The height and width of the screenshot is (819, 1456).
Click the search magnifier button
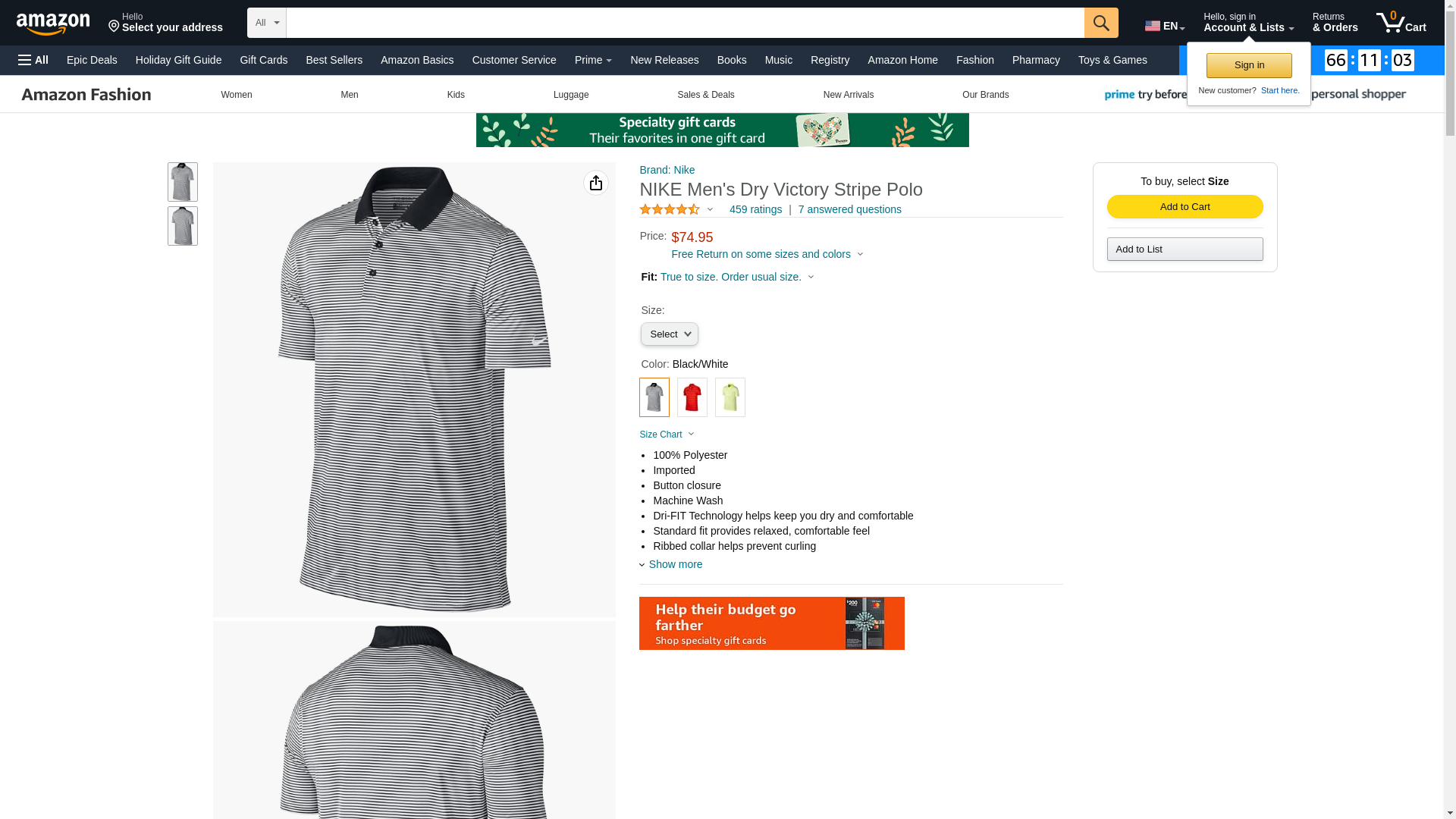pos(1100,23)
